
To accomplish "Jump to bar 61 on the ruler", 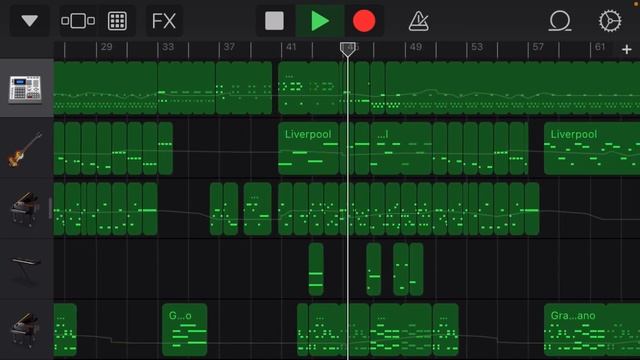I will click(x=600, y=47).
